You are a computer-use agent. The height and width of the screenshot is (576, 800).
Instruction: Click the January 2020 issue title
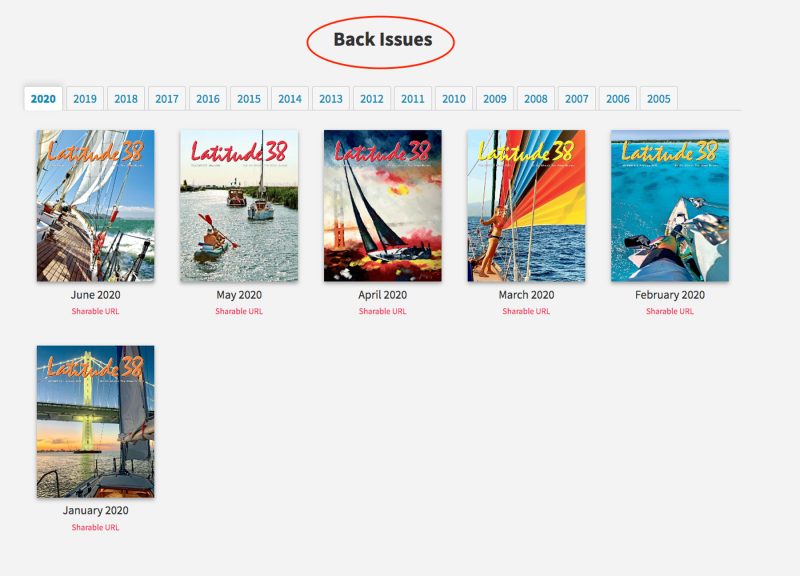point(95,511)
